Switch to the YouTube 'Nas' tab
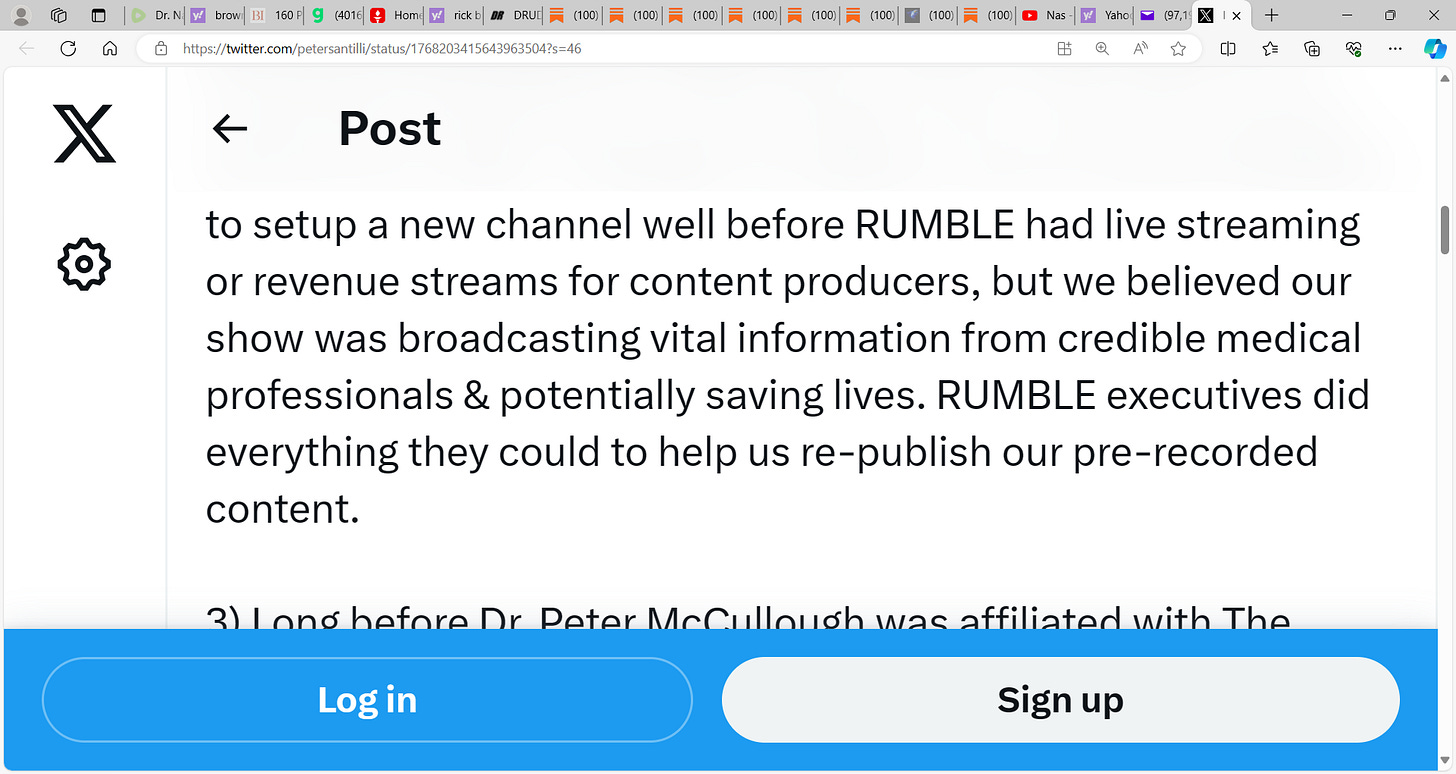Screen dimensions: 1456x774 1045,15
